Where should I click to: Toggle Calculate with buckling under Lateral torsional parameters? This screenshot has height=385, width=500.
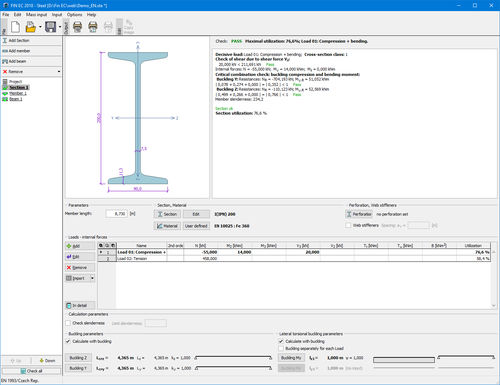pos(281,341)
